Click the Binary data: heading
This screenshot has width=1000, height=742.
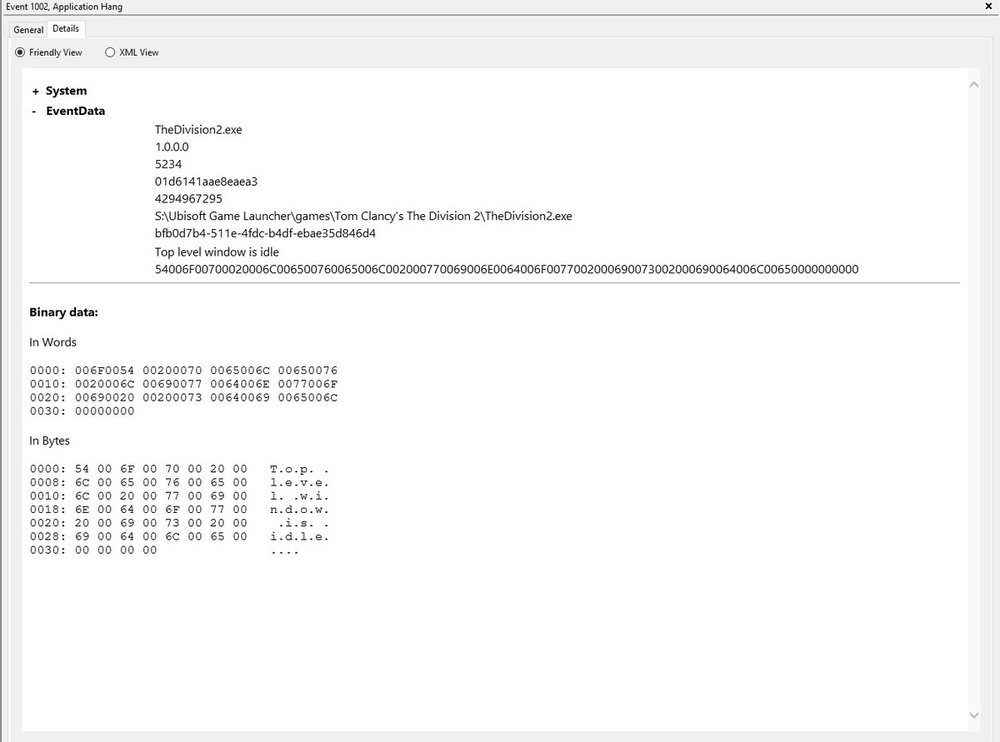point(64,312)
